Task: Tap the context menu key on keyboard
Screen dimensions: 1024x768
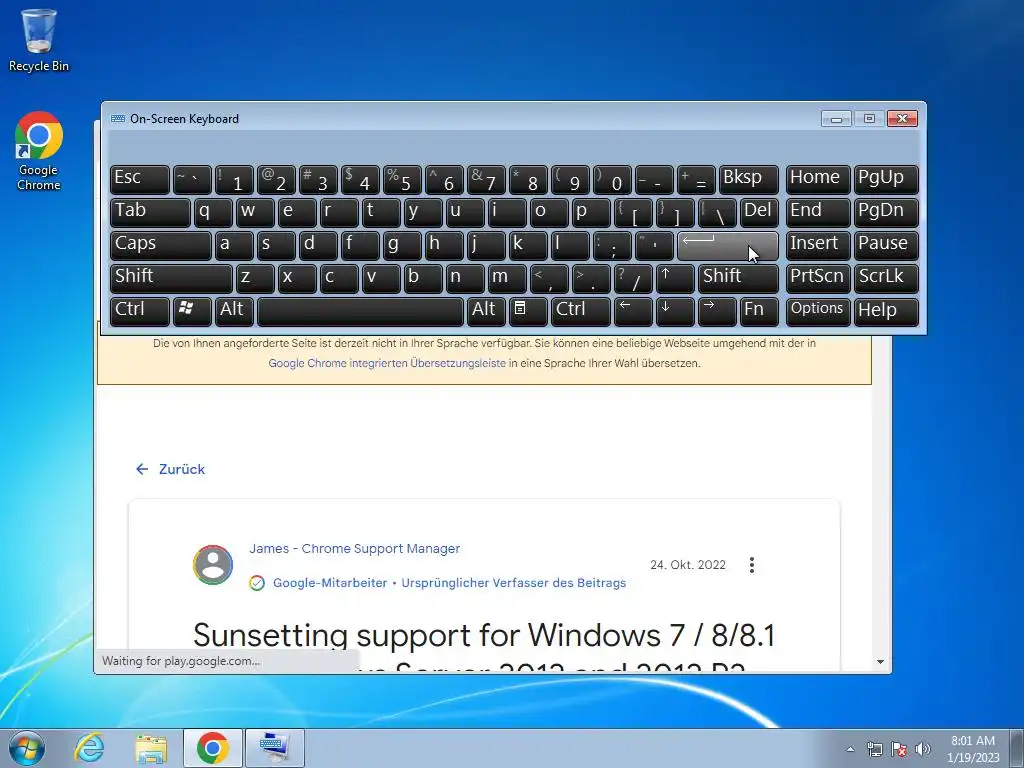Action: click(528, 311)
